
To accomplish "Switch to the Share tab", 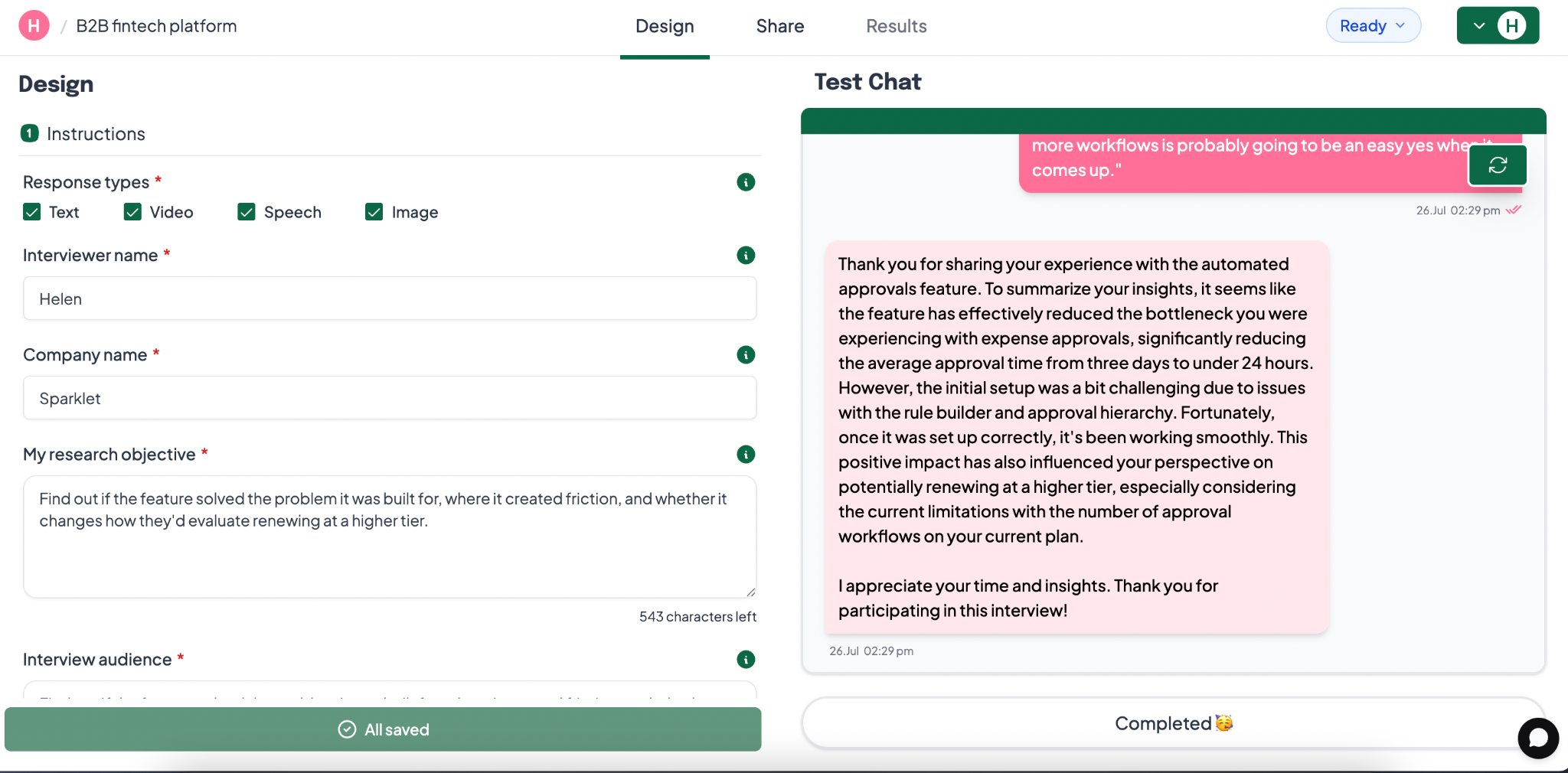I will (780, 26).
